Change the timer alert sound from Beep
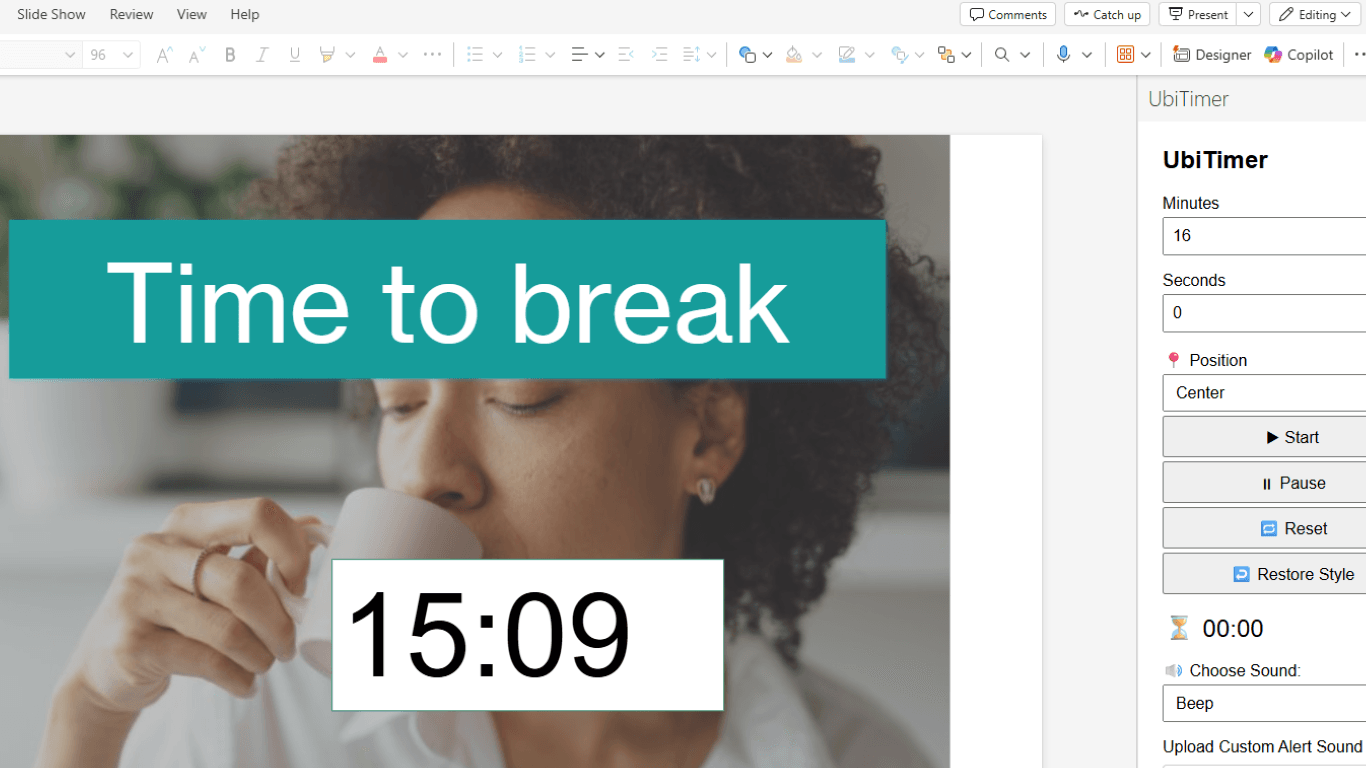1366x768 pixels. click(x=1263, y=703)
